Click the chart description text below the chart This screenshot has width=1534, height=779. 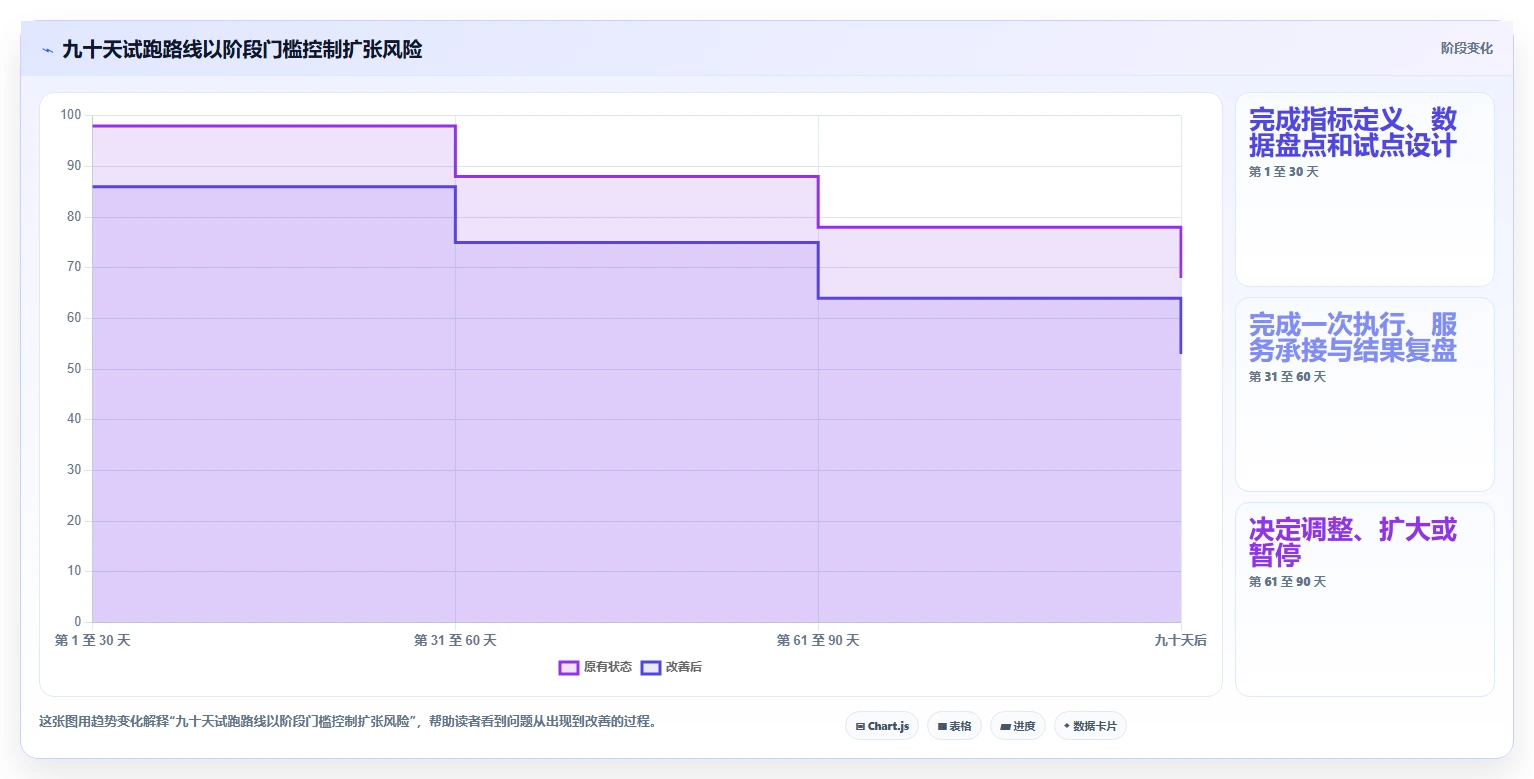pyautogui.click(x=350, y=721)
